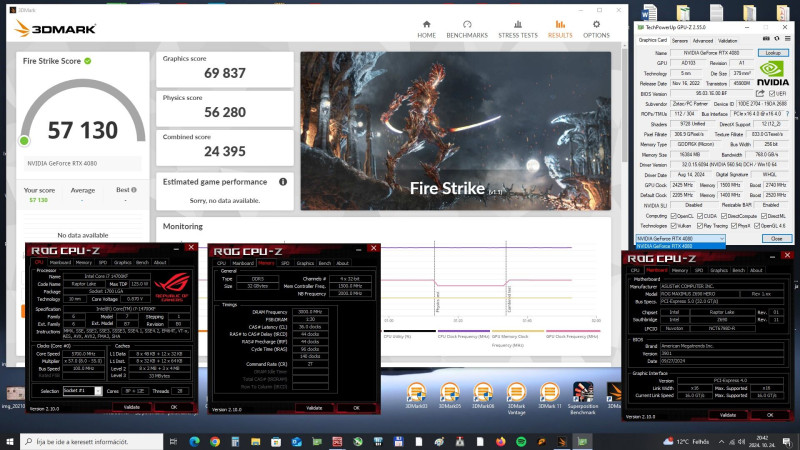This screenshot has width=800, height=450.
Task: Toggle OpenGL 4.6 checkbox in GPU-Z
Action: pos(757,226)
